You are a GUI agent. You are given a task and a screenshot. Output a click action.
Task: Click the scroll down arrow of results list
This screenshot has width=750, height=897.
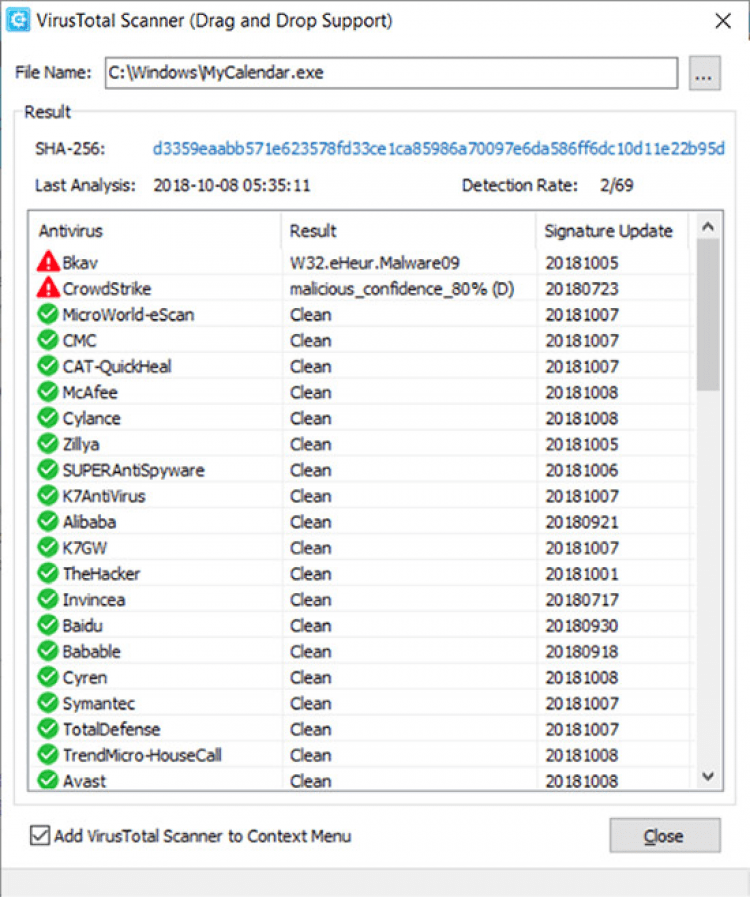(708, 776)
